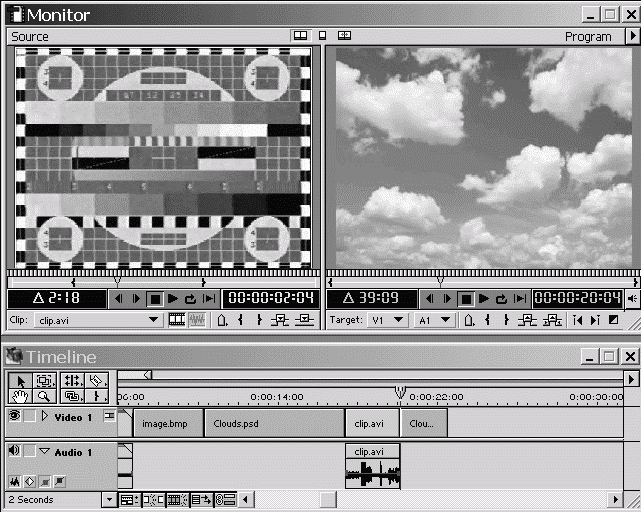
Task: Click Dual View icon in Monitor
Action: coord(299,36)
